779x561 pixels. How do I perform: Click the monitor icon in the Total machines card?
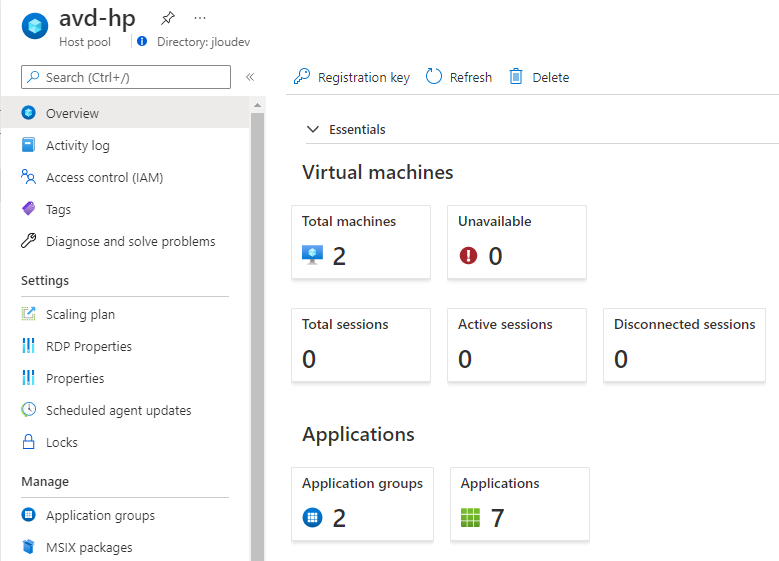click(x=312, y=255)
